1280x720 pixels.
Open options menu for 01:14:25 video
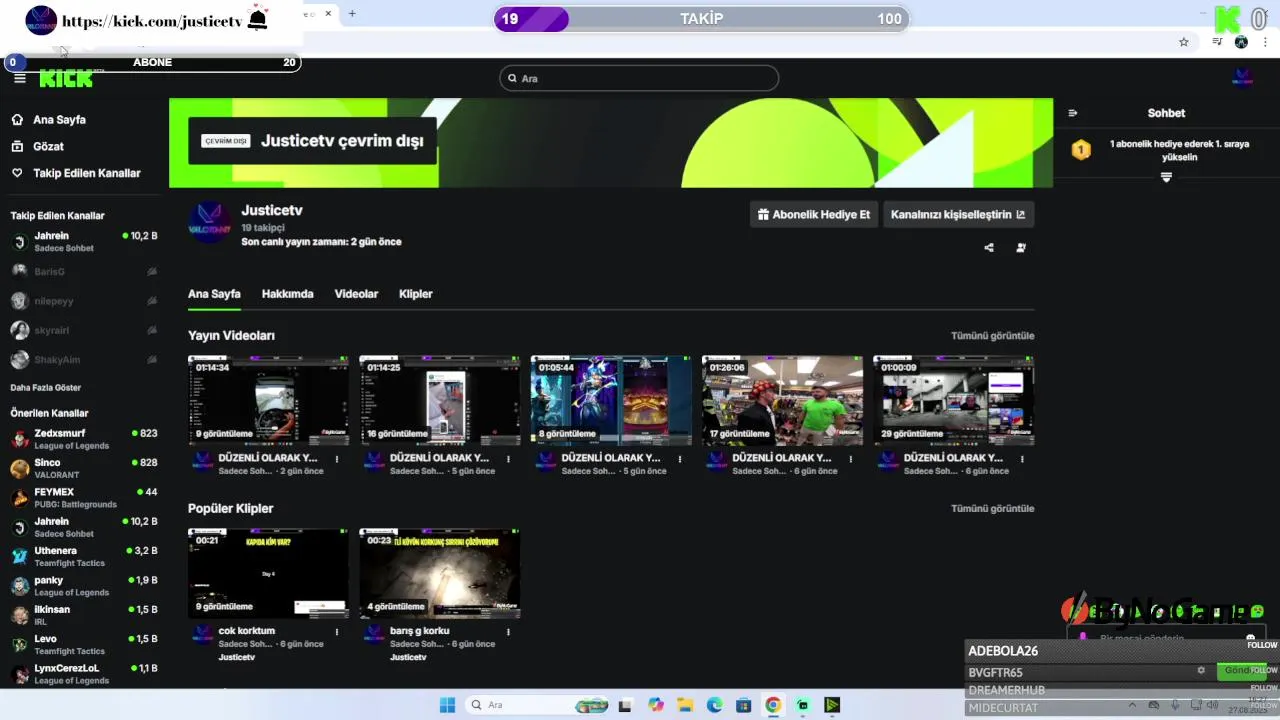click(508, 459)
